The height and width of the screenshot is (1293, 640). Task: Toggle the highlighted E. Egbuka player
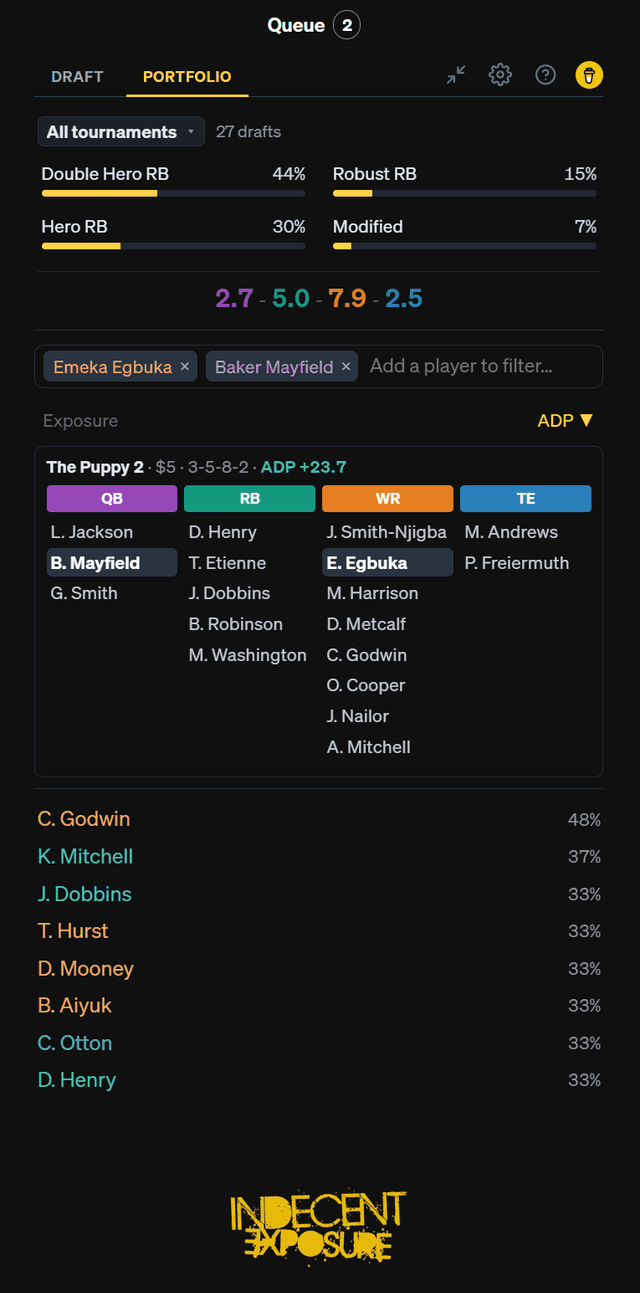point(388,563)
